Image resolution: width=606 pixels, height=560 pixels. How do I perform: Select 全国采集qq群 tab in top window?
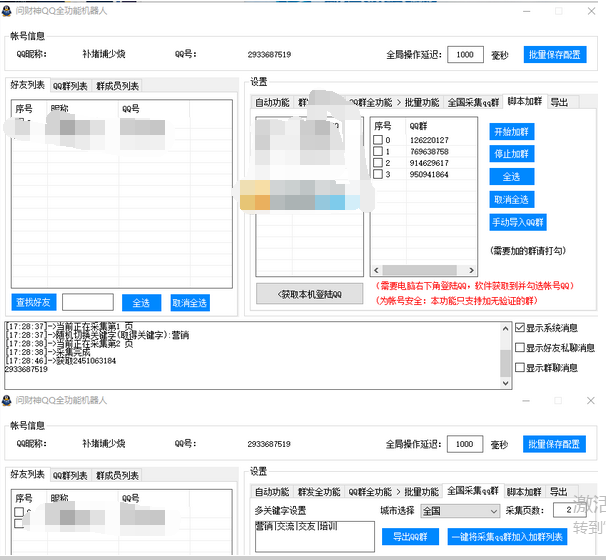coord(473,102)
